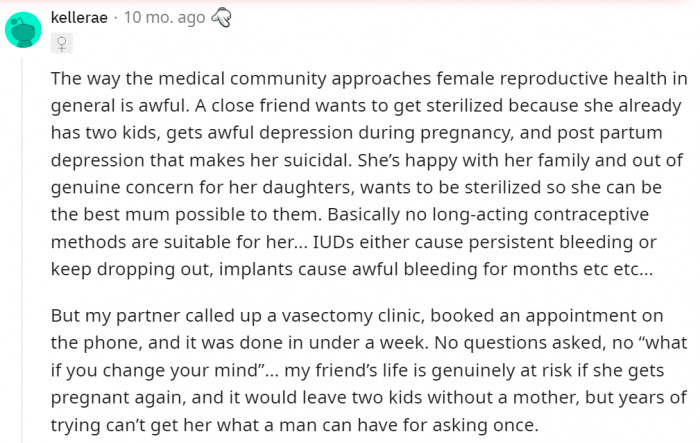The image size is (700, 443).
Task: Click the female symbol flair icon
Action: [63, 43]
